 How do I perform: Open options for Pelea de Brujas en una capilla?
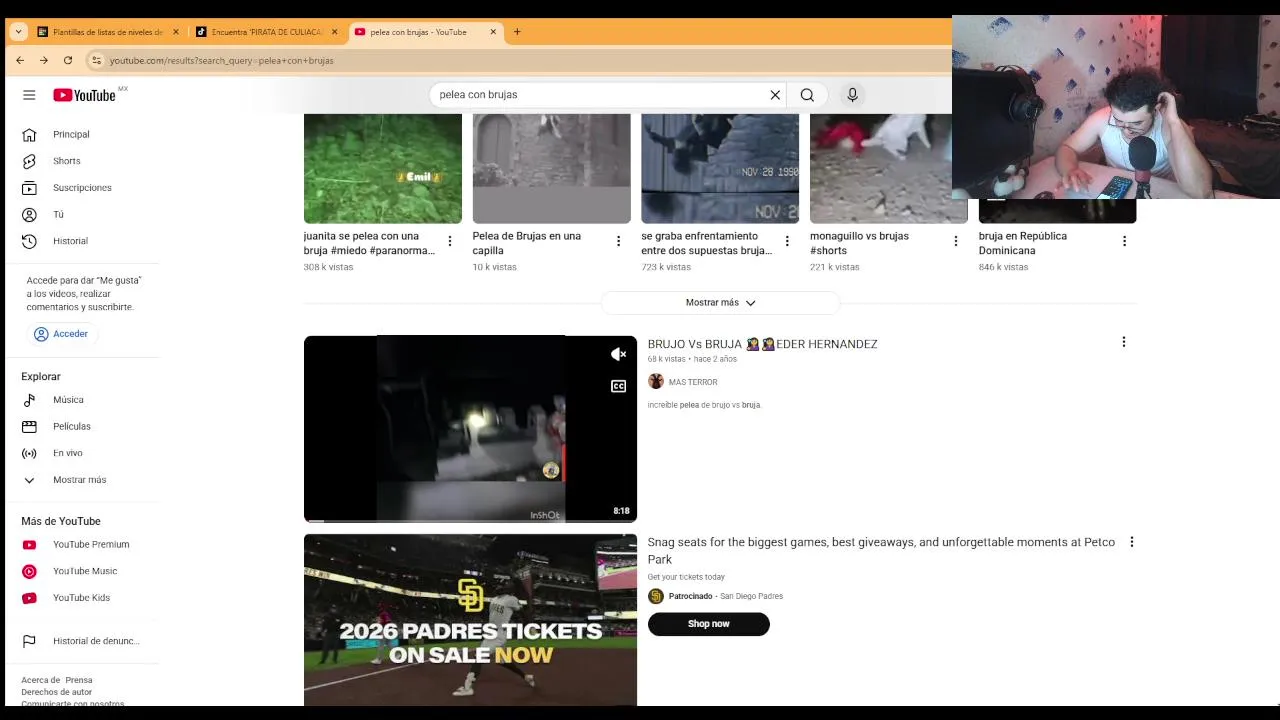pos(618,241)
